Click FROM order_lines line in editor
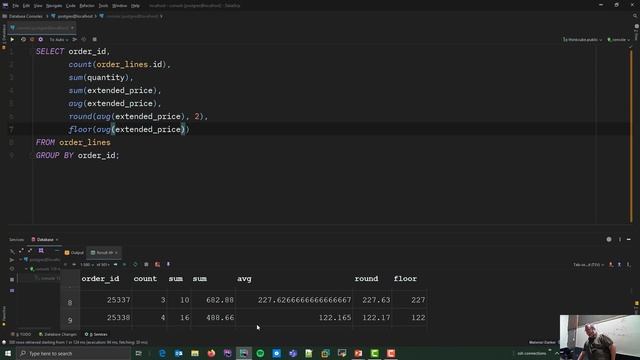 [73, 142]
